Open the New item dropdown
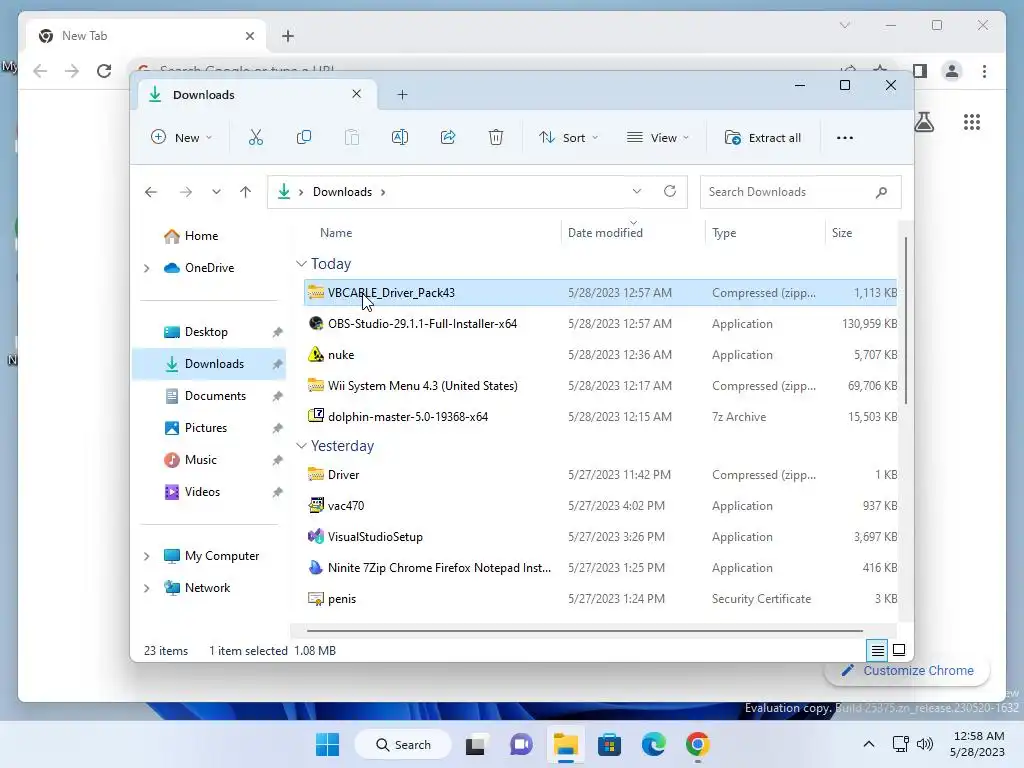This screenshot has width=1024, height=768. point(182,138)
